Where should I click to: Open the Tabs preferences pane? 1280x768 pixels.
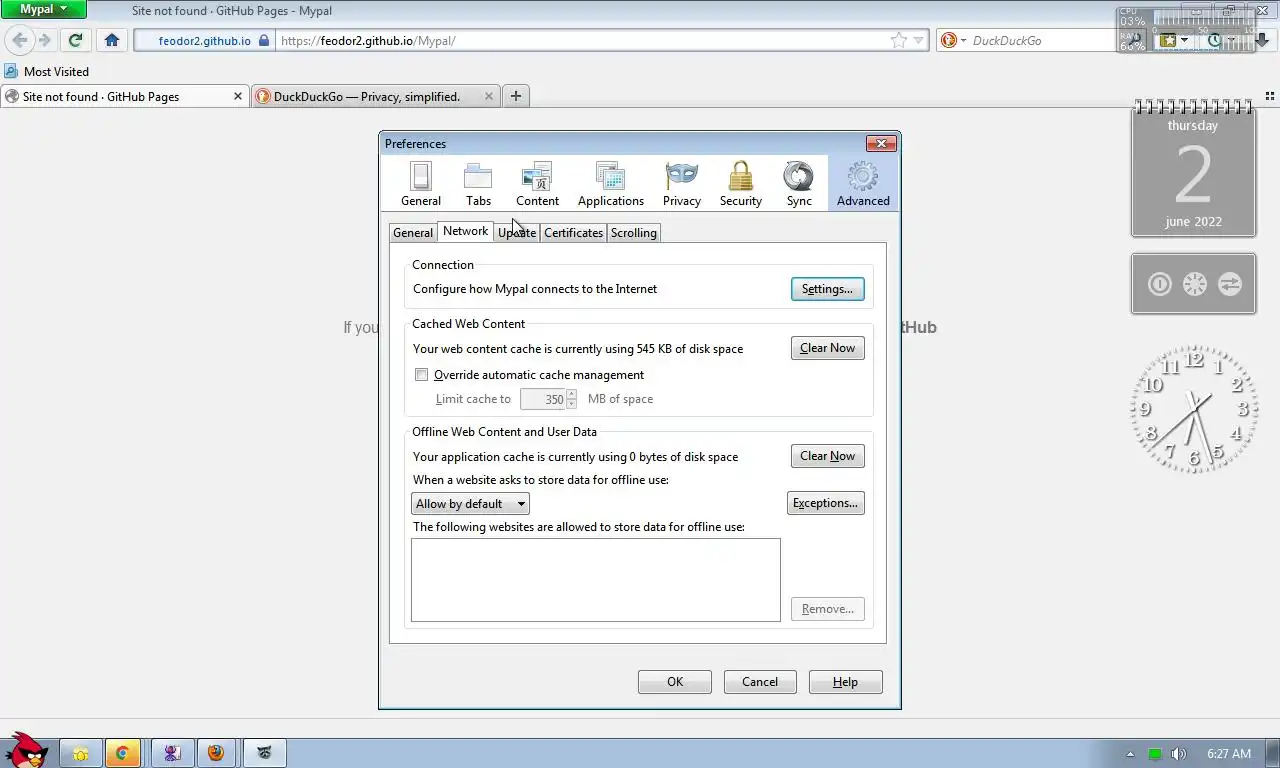coord(478,184)
